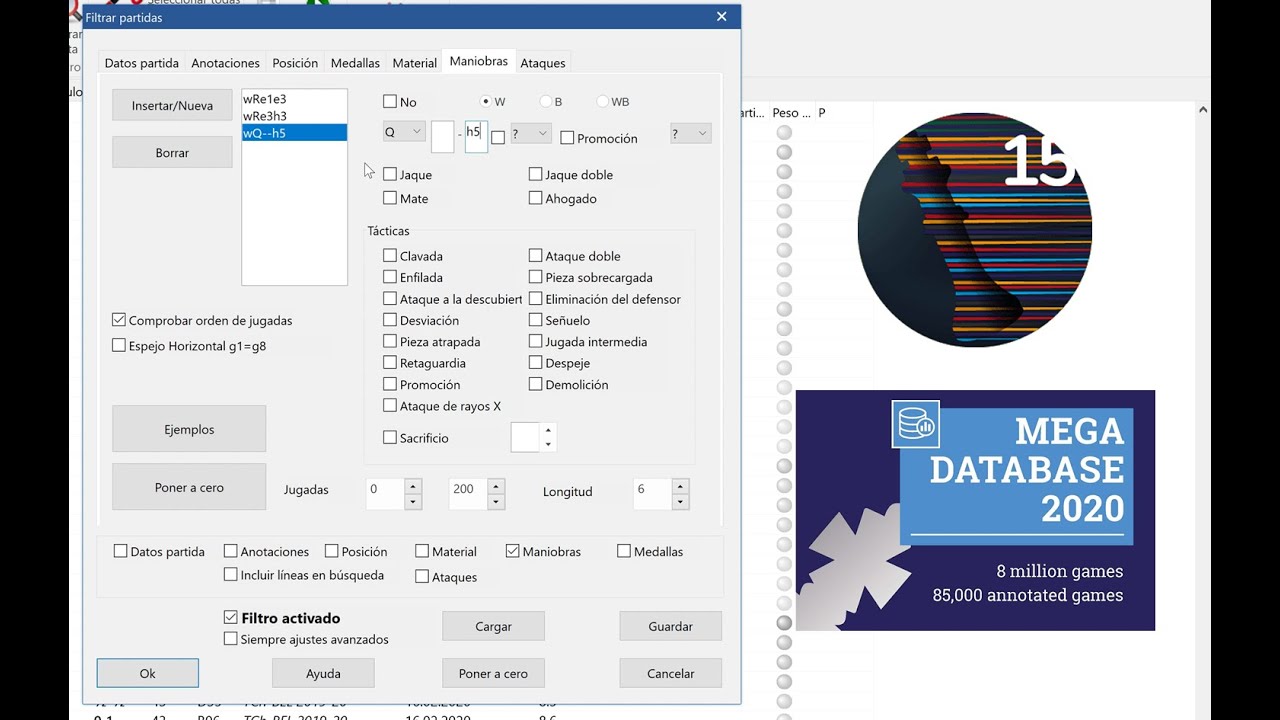This screenshot has height=720, width=1280.
Task: Enable the Ahogado checkbox
Action: [x=536, y=198]
